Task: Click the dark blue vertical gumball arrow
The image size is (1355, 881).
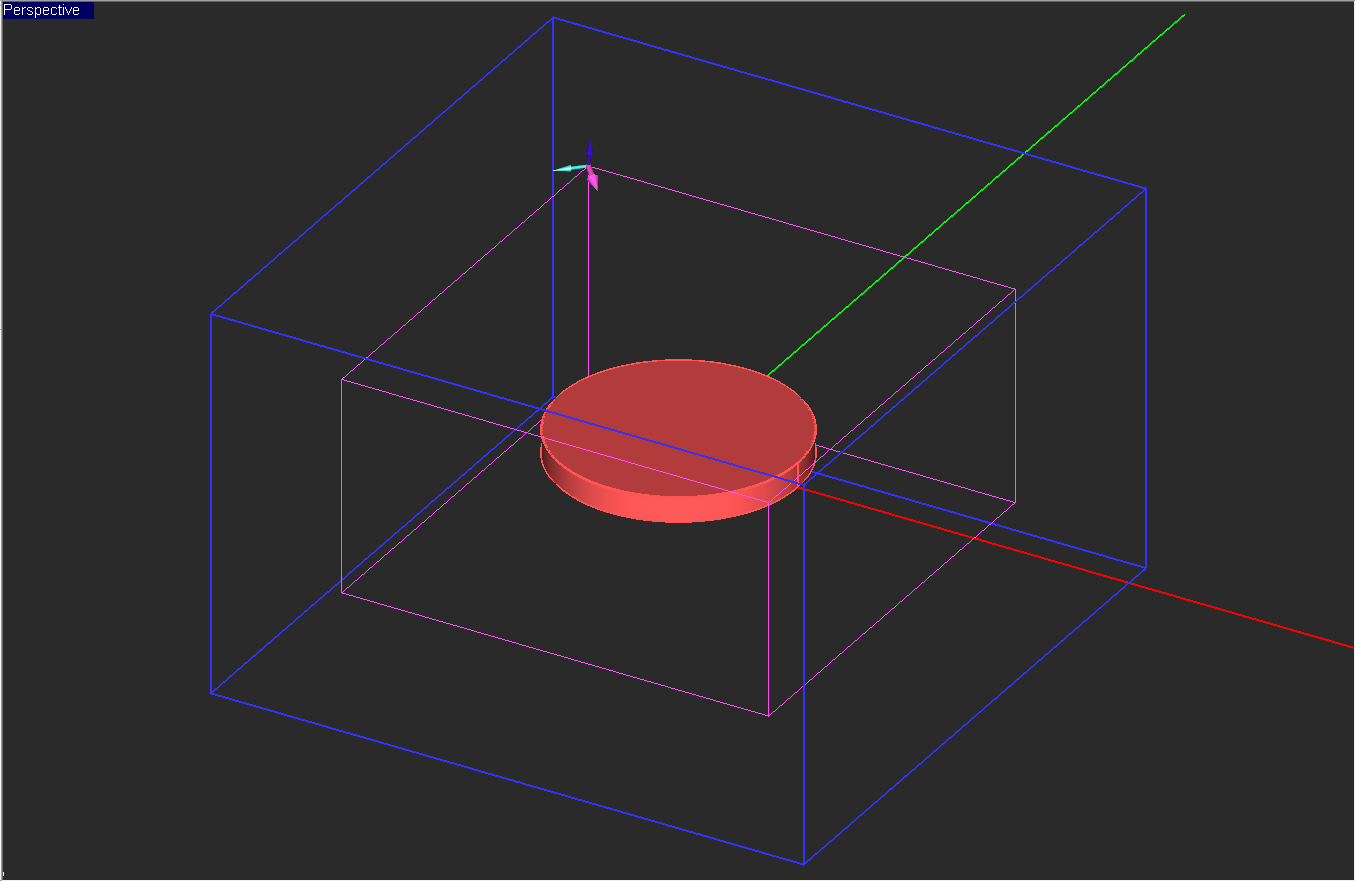Action: pos(589,151)
